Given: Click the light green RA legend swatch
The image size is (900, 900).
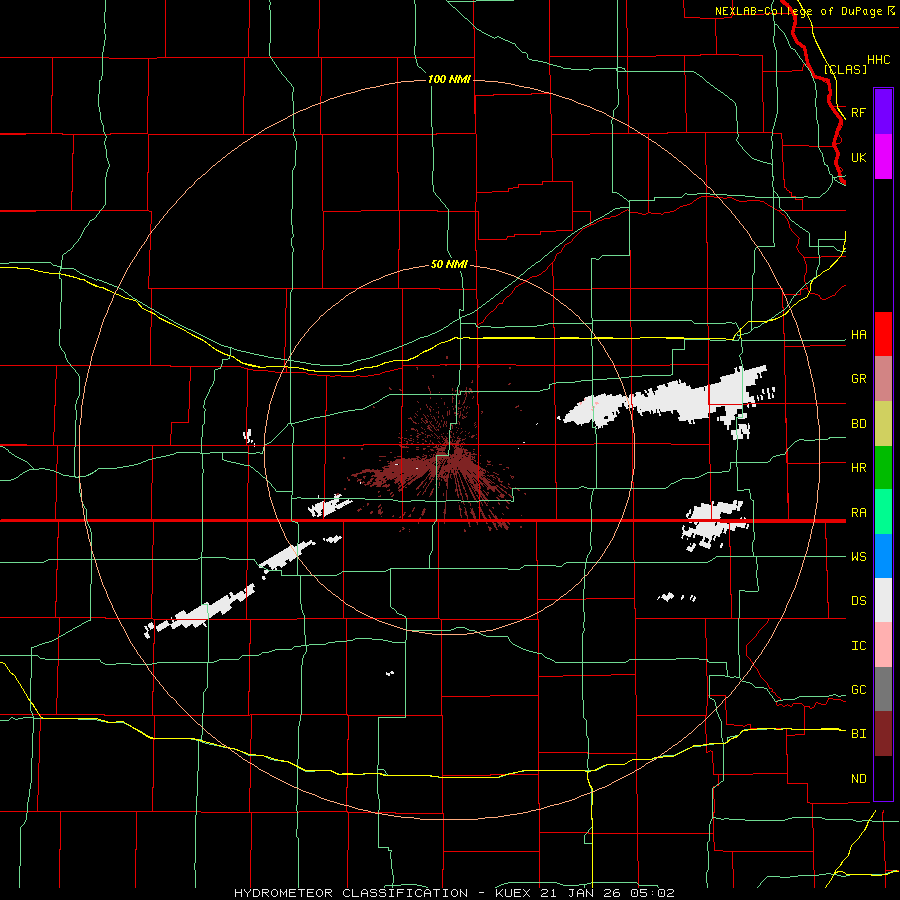Looking at the screenshot, I should click(883, 512).
